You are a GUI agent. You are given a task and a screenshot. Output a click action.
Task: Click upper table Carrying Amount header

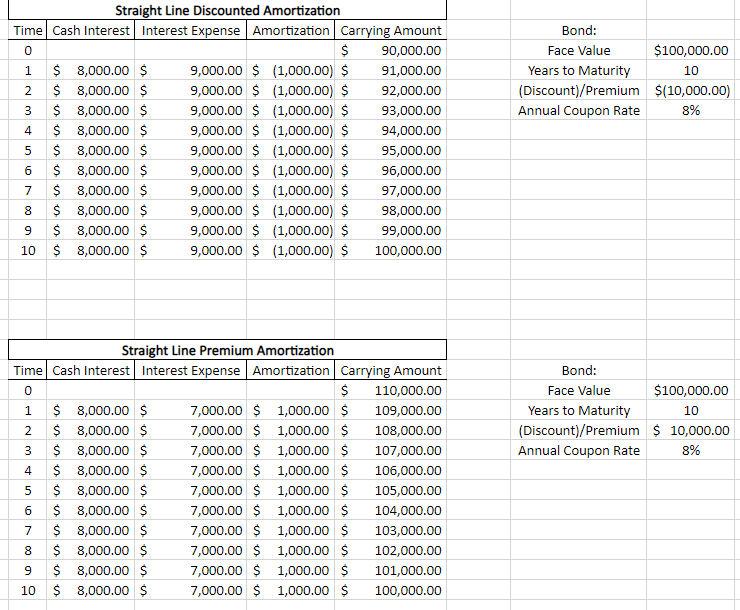coord(390,30)
